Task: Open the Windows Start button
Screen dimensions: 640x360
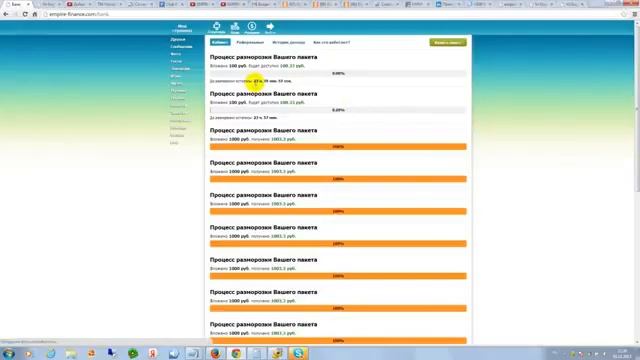Action: pos(9,353)
